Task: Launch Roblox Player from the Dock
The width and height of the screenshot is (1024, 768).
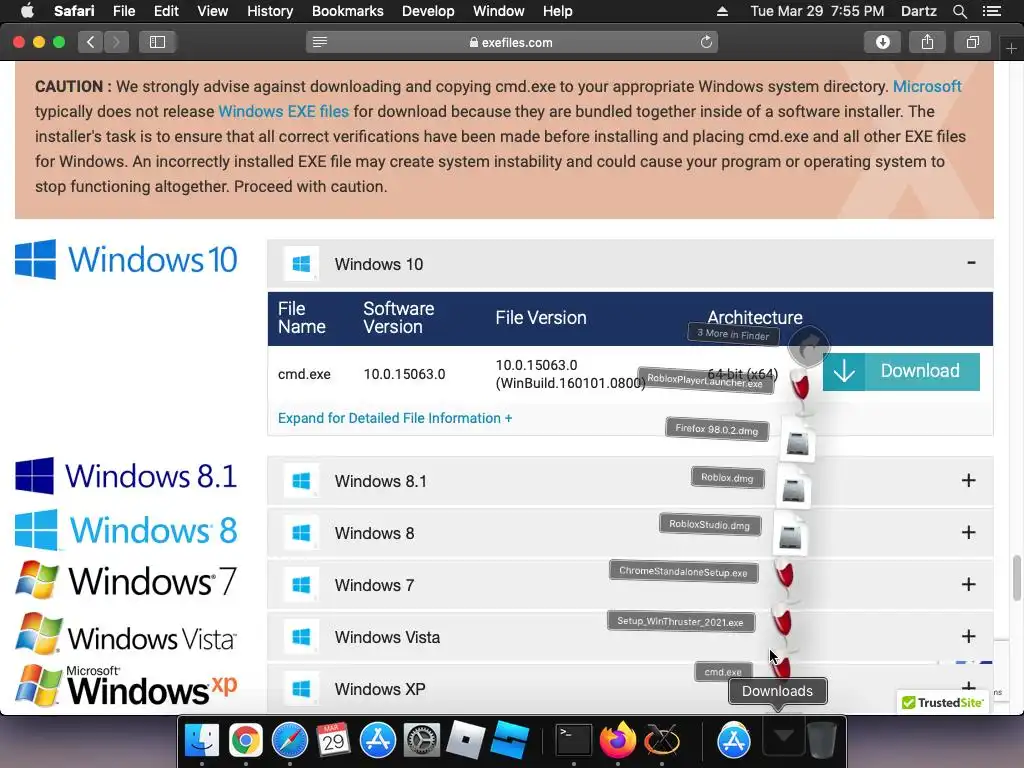Action: coord(465,741)
